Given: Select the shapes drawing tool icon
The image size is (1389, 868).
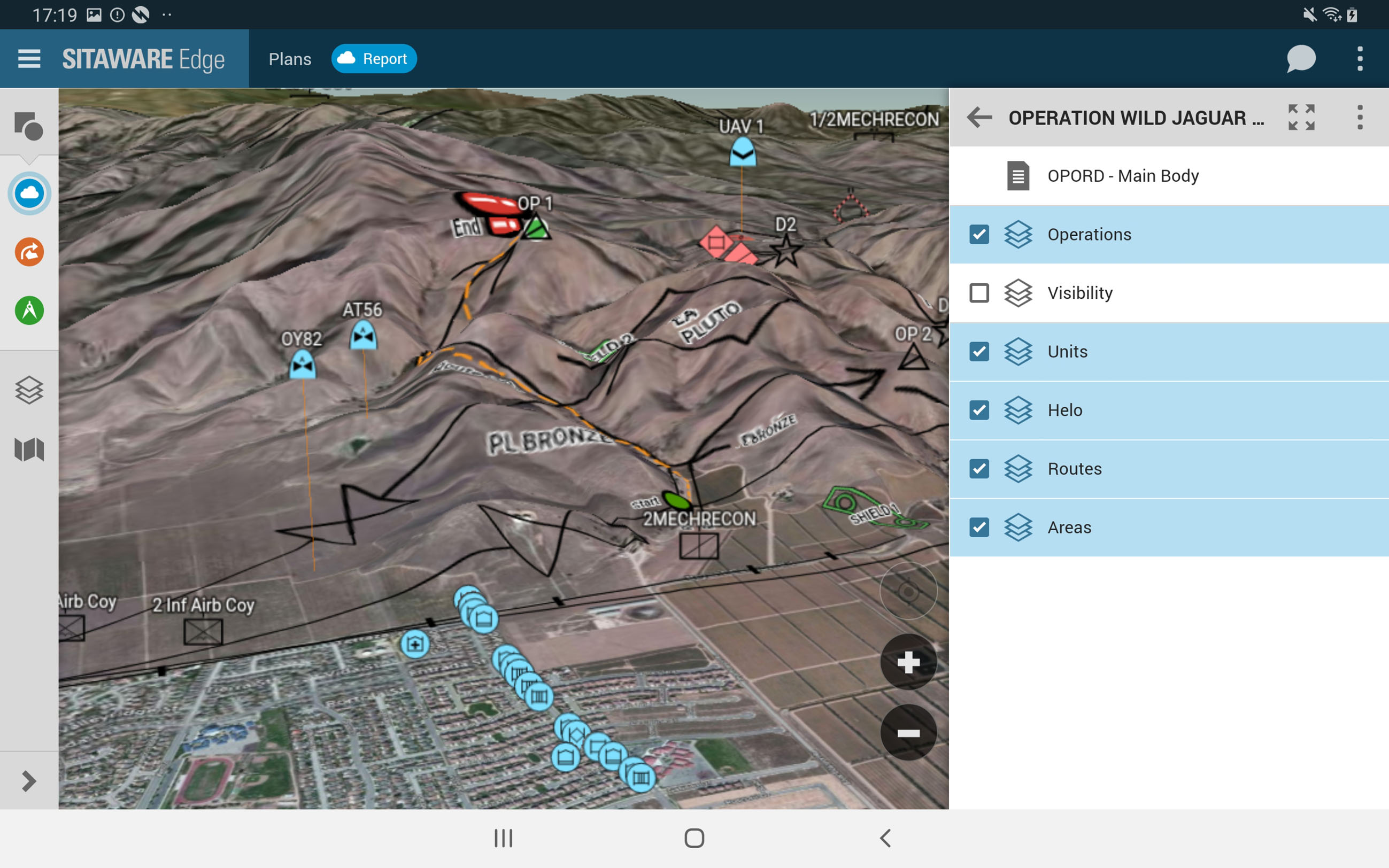Looking at the screenshot, I should 29,126.
